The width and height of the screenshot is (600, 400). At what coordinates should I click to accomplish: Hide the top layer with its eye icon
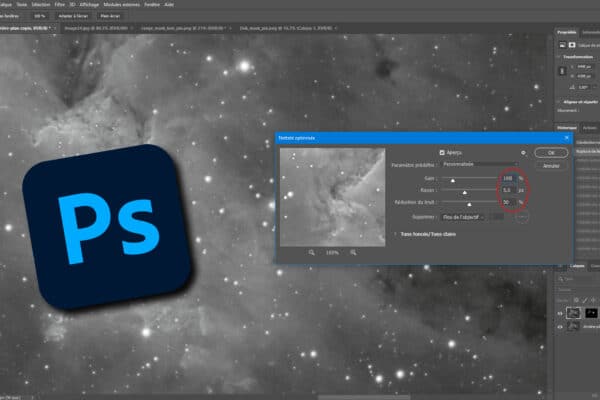click(560, 313)
